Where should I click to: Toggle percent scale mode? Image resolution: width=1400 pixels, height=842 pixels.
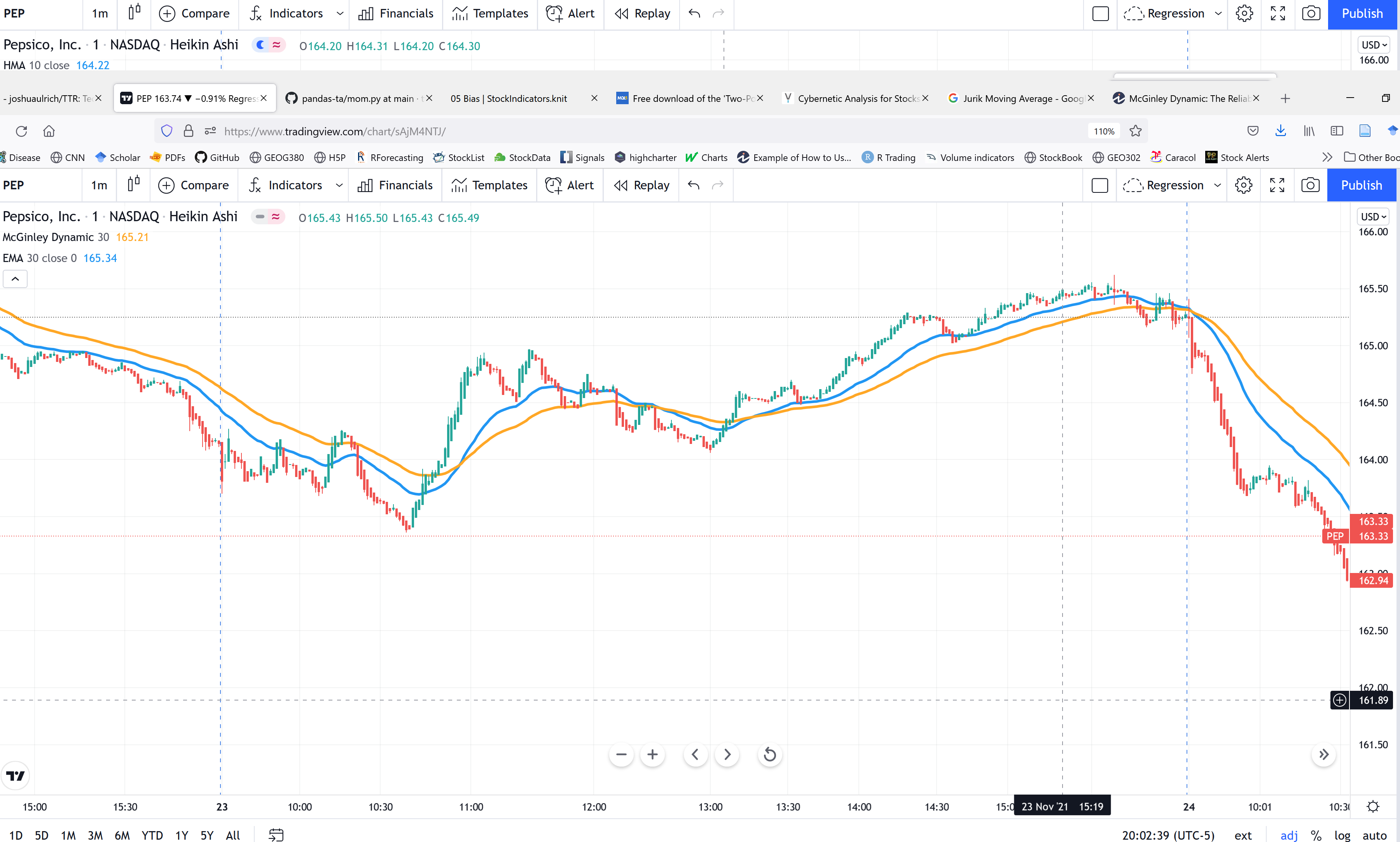click(x=1316, y=835)
